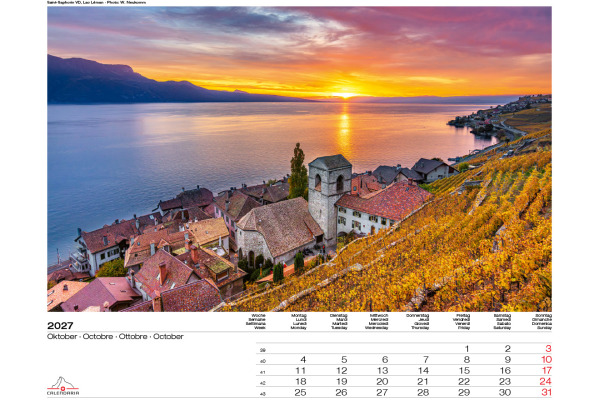
Task: Choose Tuesday date 5
Action: (x=344, y=360)
